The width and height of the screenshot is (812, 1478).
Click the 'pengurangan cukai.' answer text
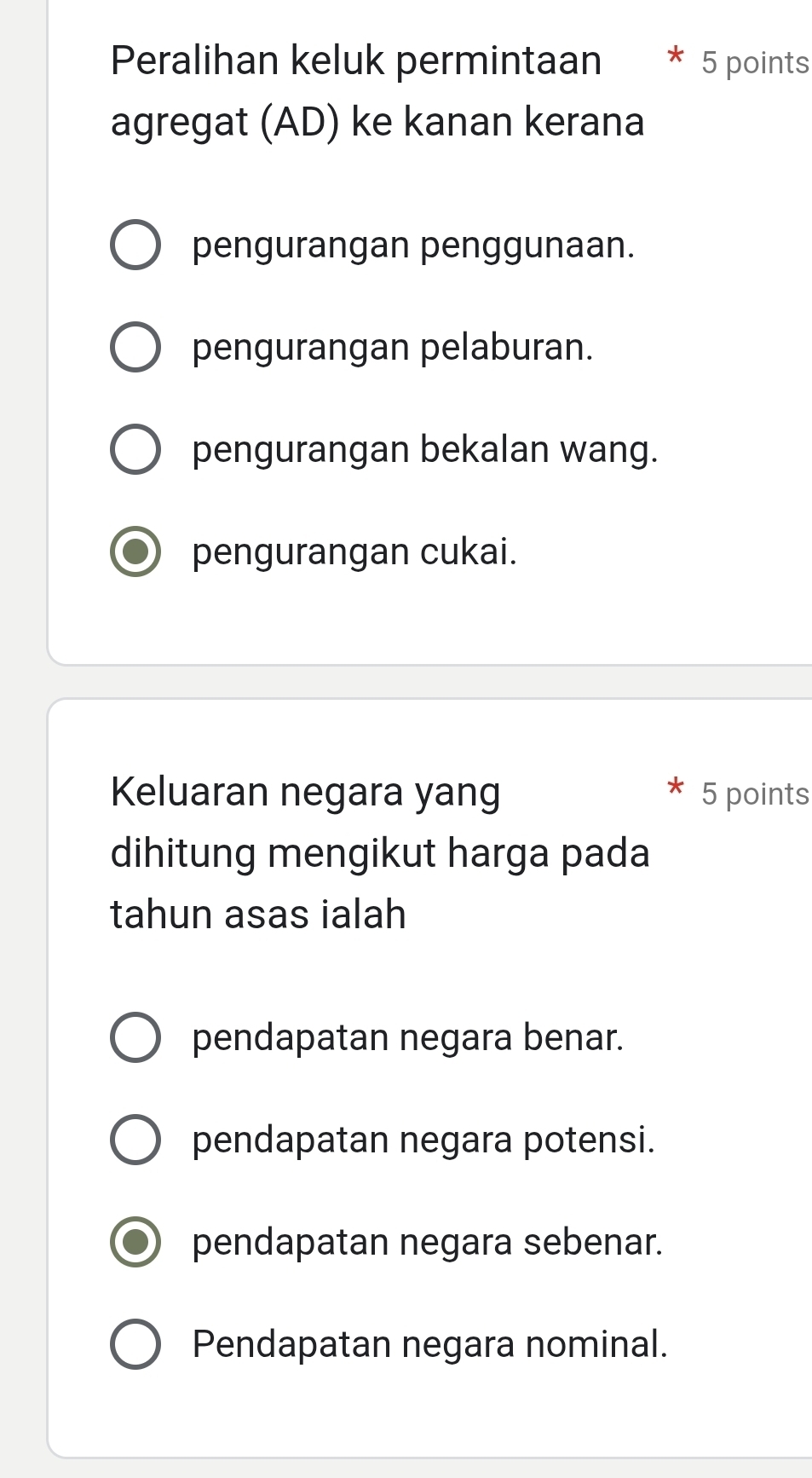click(x=354, y=551)
